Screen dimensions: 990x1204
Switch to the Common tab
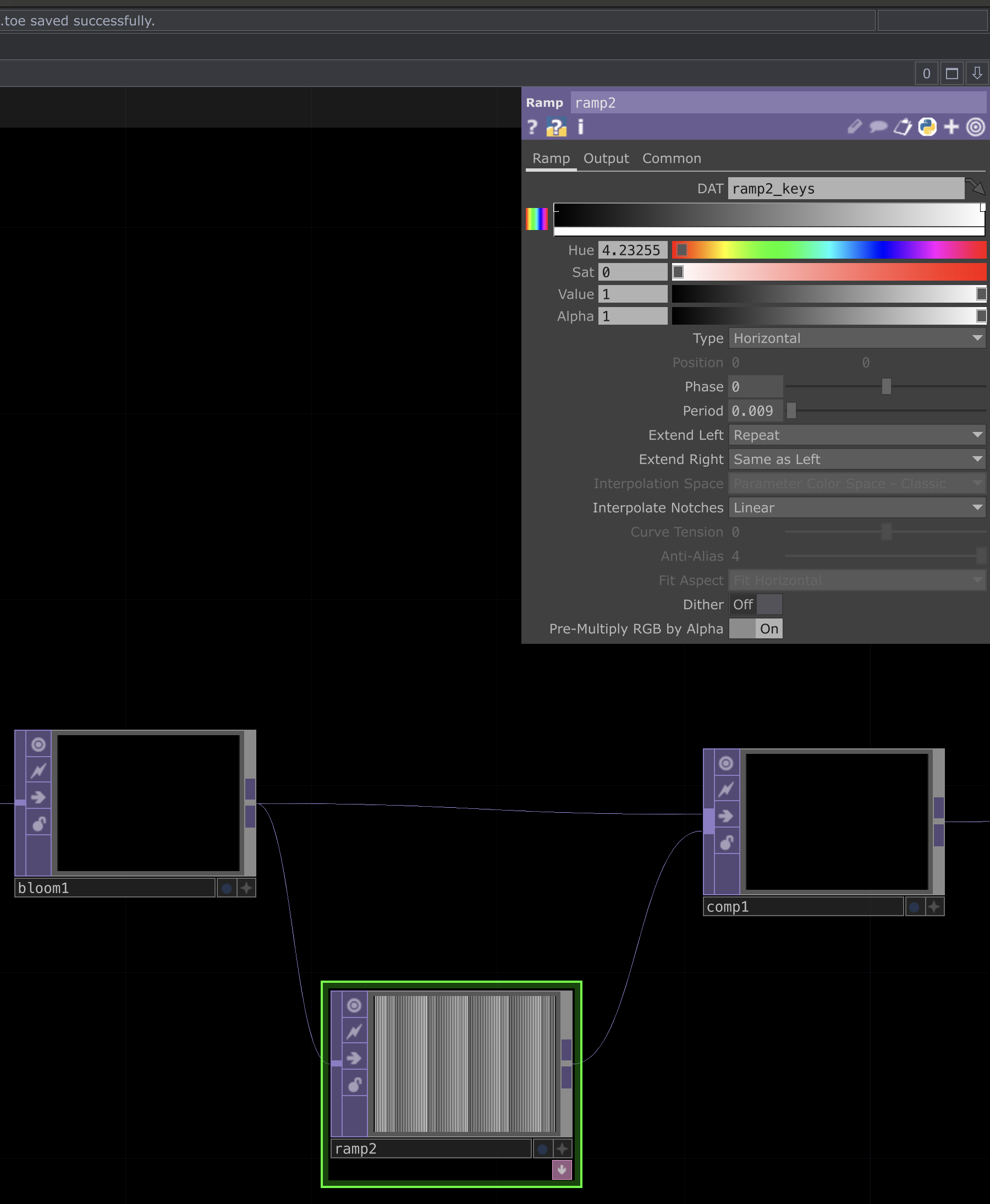point(671,158)
